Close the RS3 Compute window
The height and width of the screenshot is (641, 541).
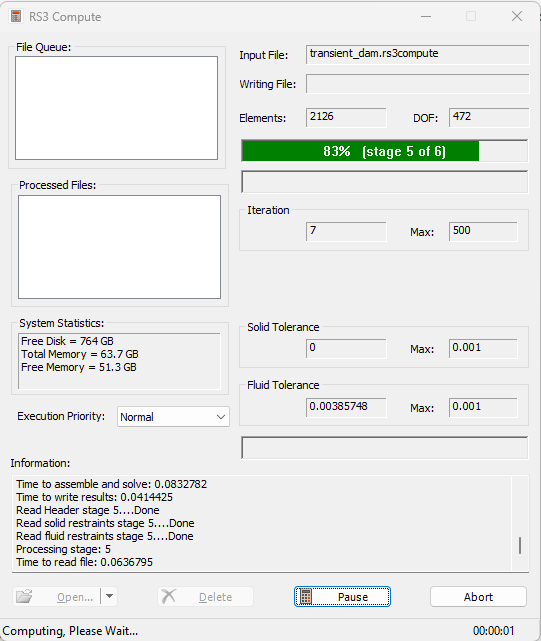pyautogui.click(x=517, y=16)
